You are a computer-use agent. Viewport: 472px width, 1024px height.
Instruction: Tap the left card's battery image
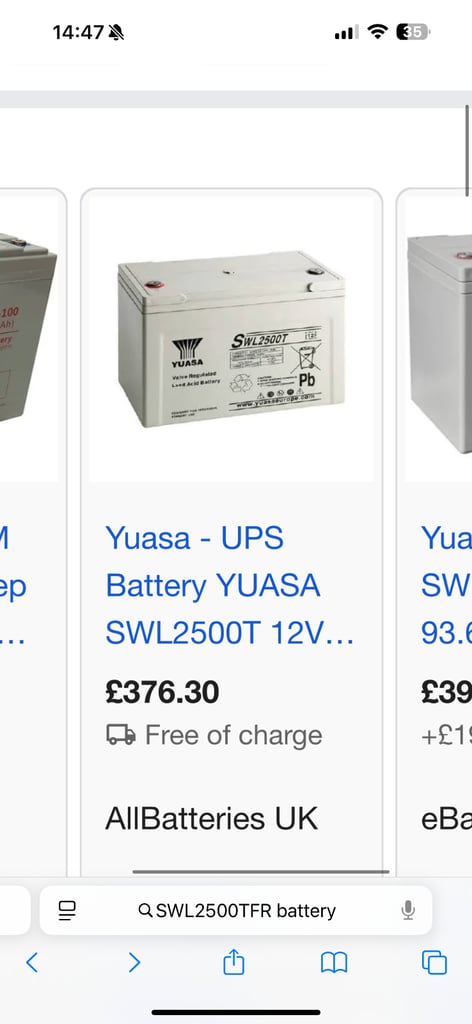click(x=28, y=327)
